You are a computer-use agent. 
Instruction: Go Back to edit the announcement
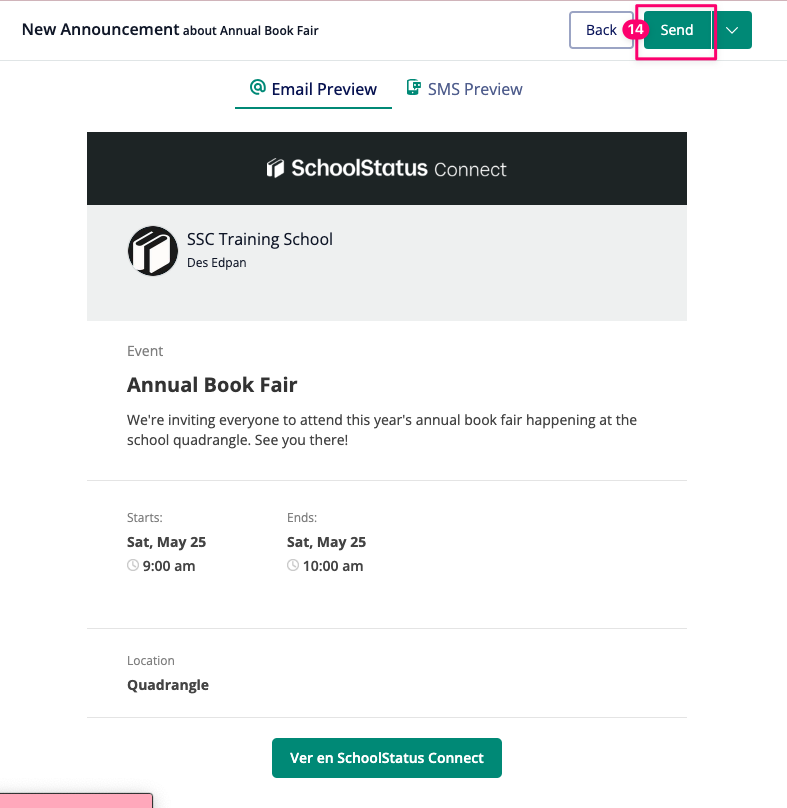[601, 30]
